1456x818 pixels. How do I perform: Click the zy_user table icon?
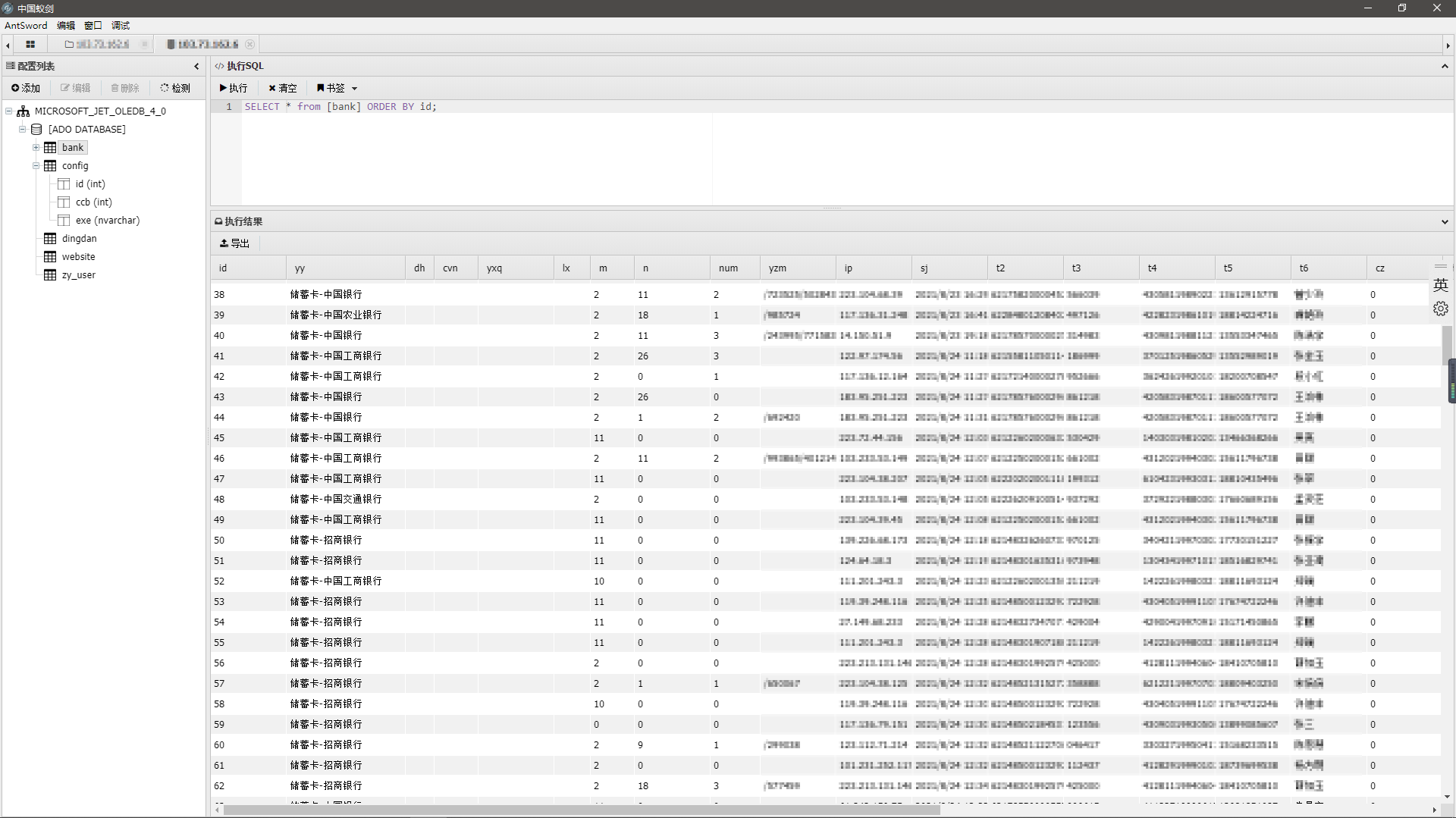pyautogui.click(x=50, y=274)
